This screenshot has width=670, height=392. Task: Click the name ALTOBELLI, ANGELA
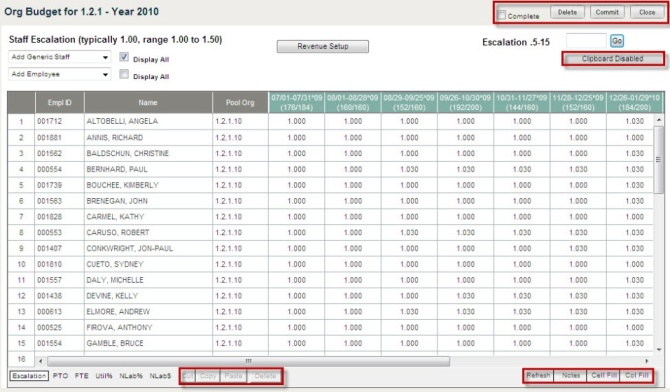pos(122,121)
